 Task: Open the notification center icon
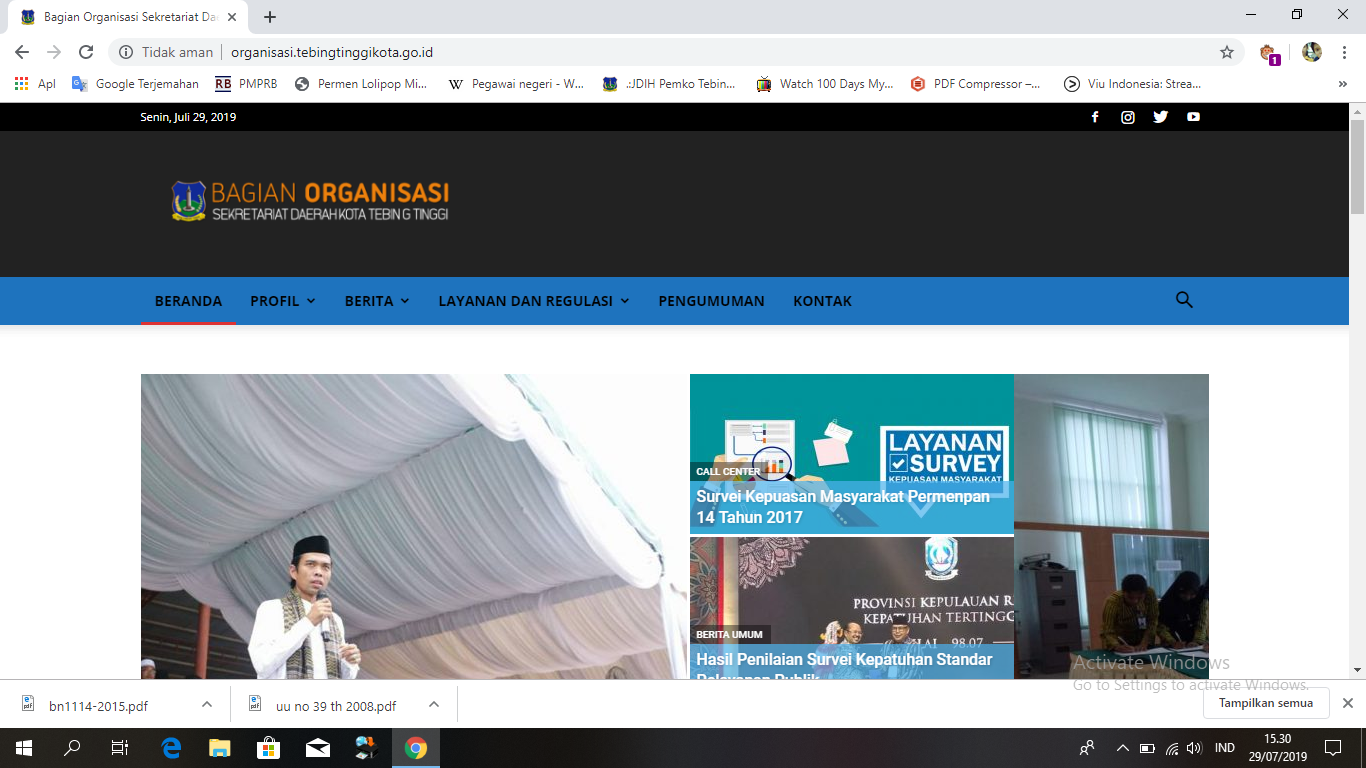(1332, 747)
